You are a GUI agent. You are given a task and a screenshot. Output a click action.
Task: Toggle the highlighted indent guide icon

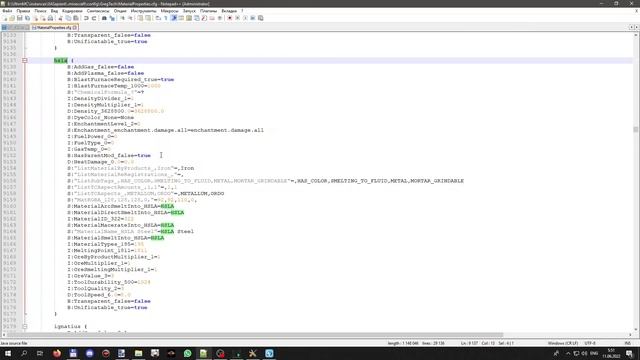[173, 18]
